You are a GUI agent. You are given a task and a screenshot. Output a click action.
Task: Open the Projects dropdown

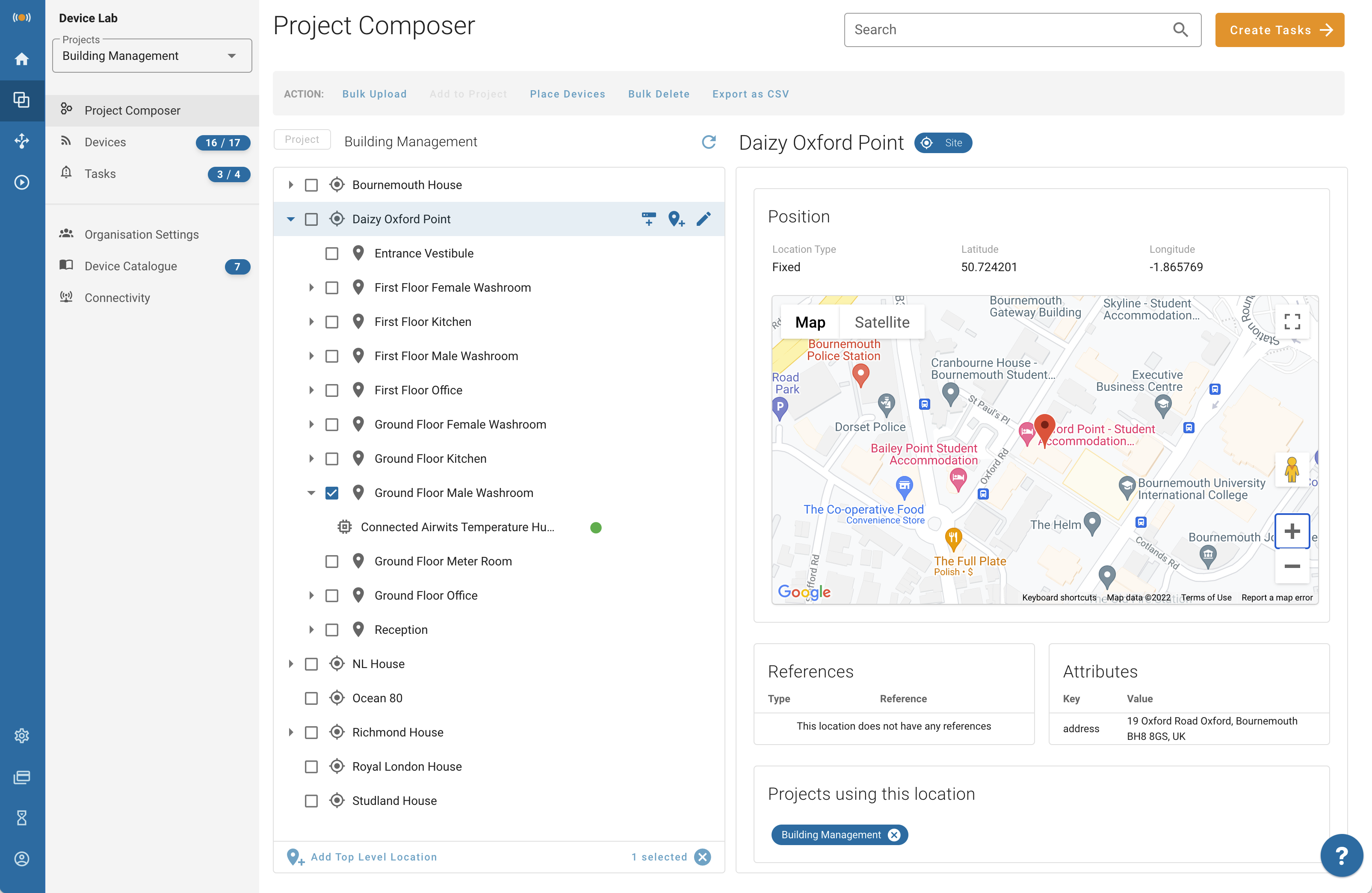coord(151,56)
